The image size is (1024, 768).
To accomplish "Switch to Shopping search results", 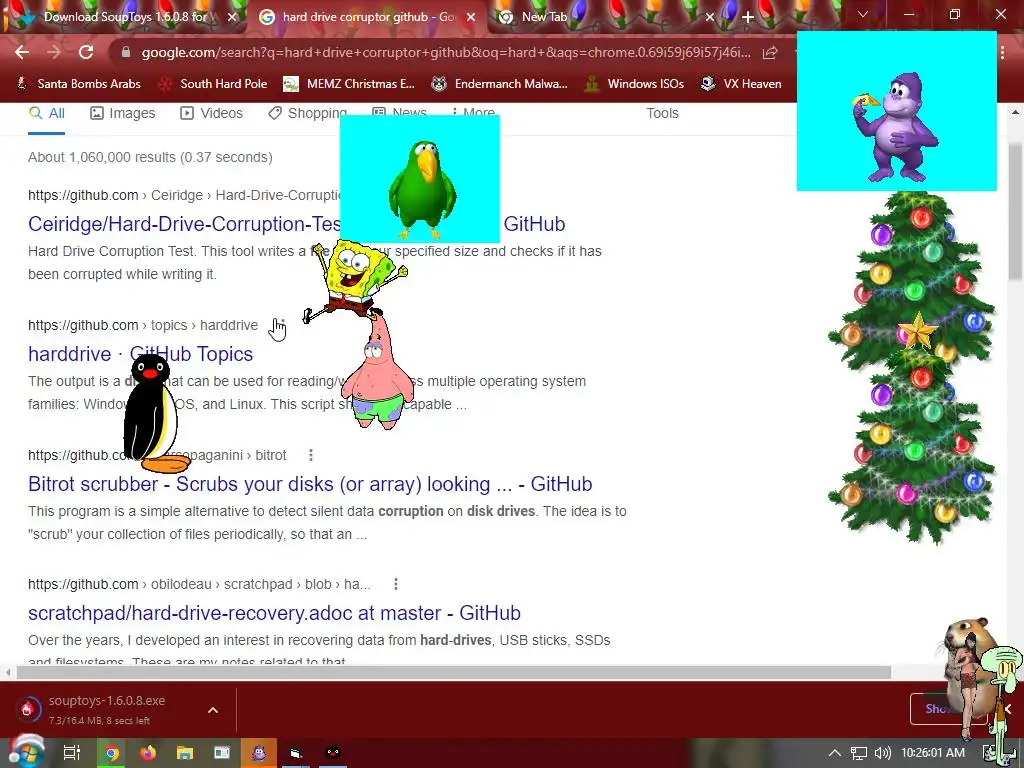I will (x=307, y=114).
